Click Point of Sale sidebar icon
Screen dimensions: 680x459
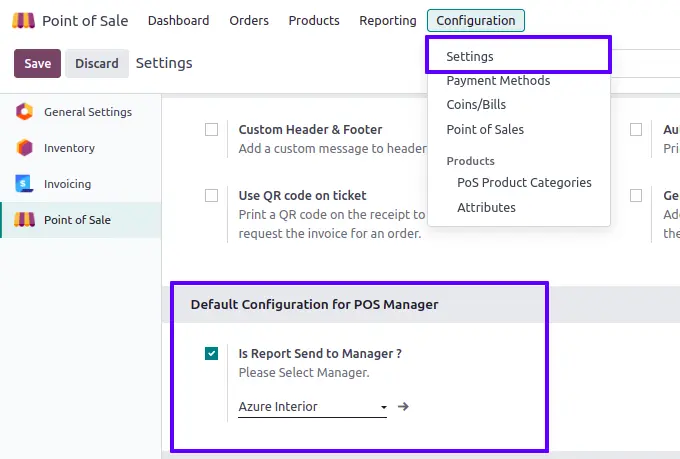coord(24,220)
